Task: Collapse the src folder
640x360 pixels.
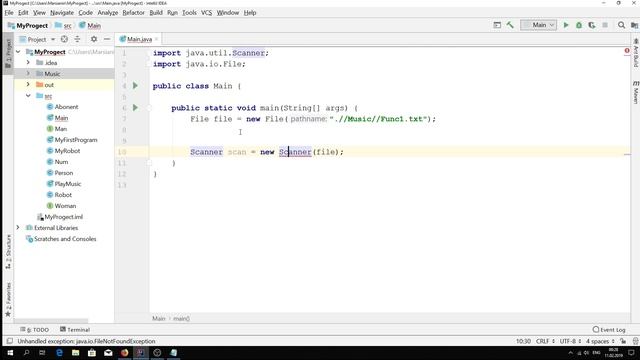Action: (28, 96)
